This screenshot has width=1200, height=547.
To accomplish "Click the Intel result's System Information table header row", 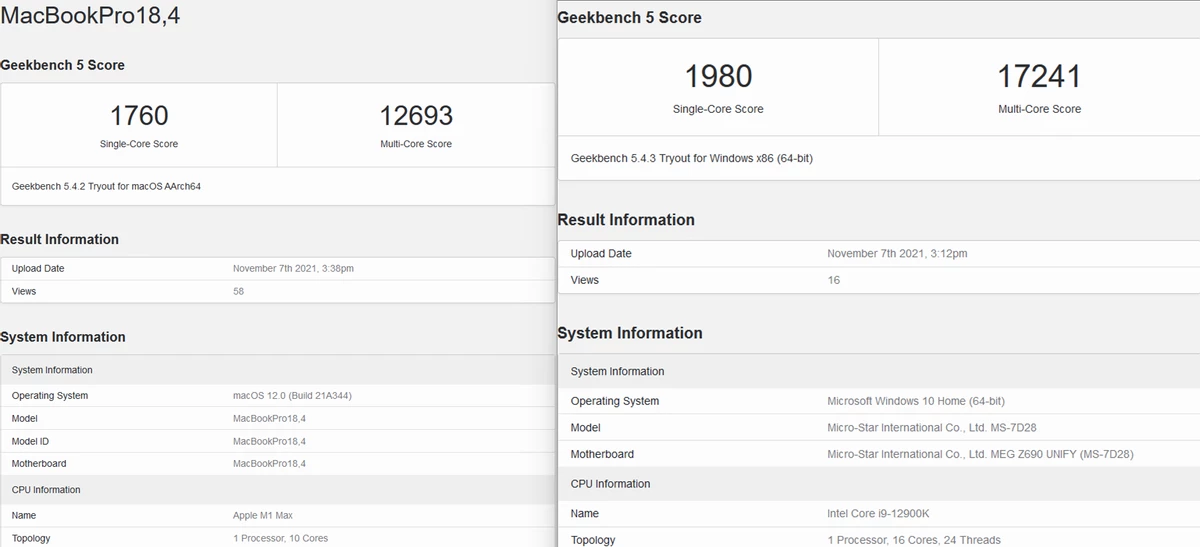I will 879,371.
